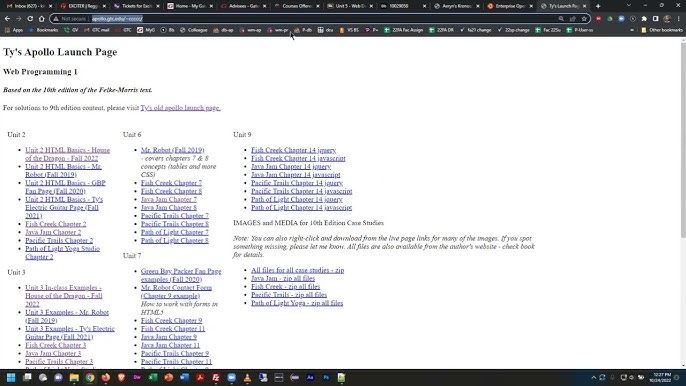The image size is (686, 386).
Task: Open Pacific Trails Chapter 2 link
Action: coord(59,240)
